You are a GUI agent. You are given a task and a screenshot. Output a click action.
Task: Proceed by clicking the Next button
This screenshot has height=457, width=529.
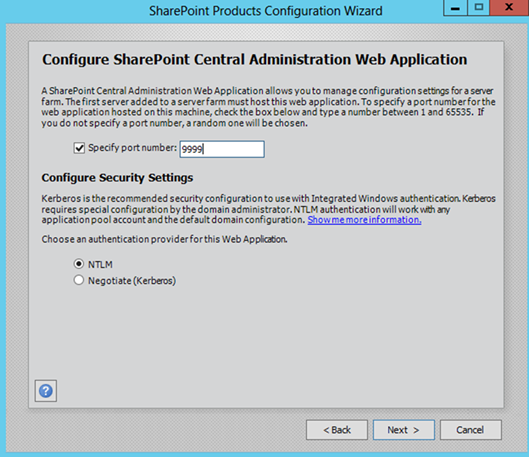(x=403, y=430)
